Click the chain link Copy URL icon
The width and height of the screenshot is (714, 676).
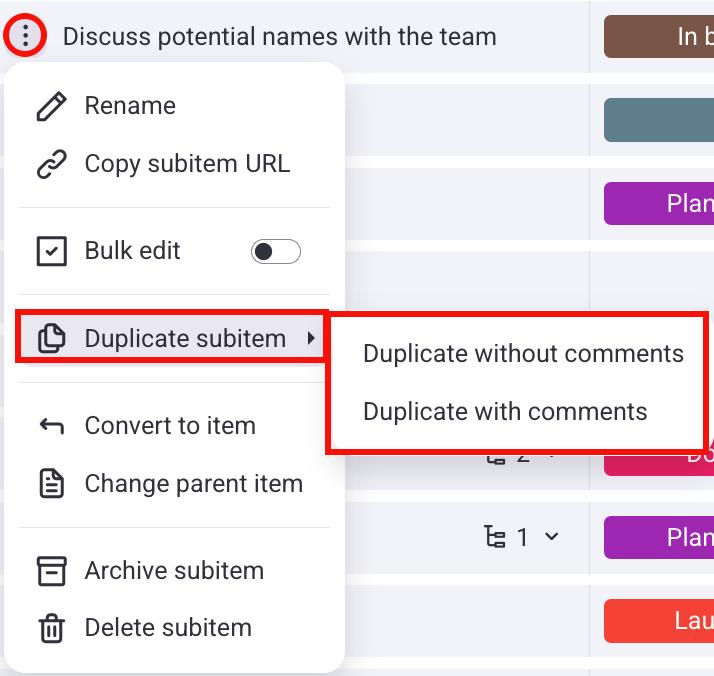[51, 164]
